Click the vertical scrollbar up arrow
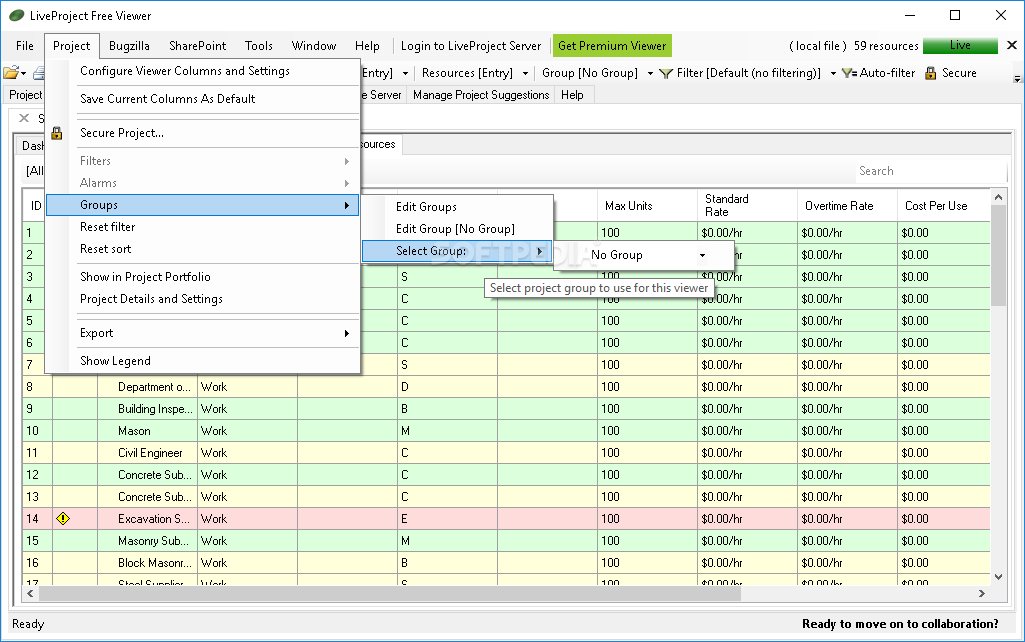The width and height of the screenshot is (1025, 642). (998, 197)
